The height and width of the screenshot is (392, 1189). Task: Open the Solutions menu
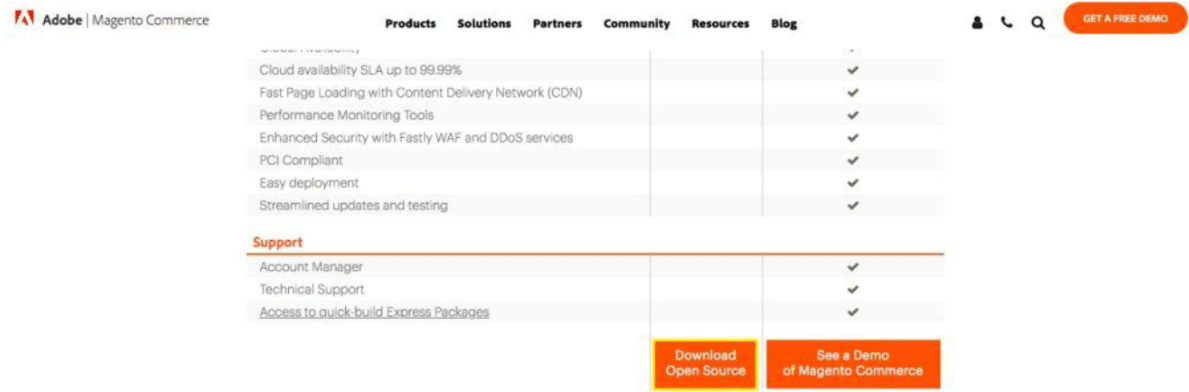point(484,24)
